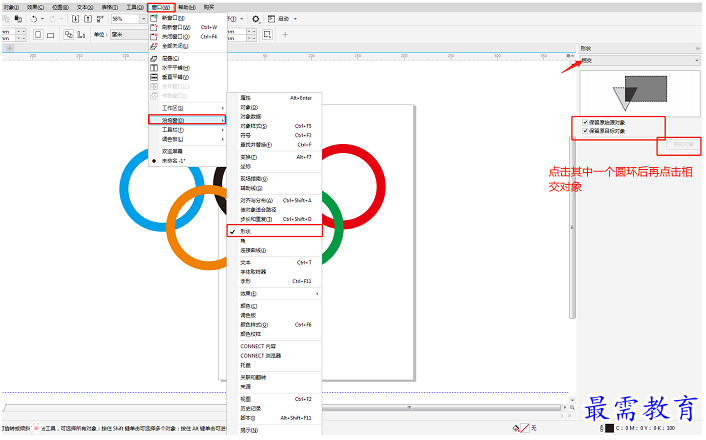Click the 58% zoom level input field
The width and height of the screenshot is (706, 440).
(125, 19)
